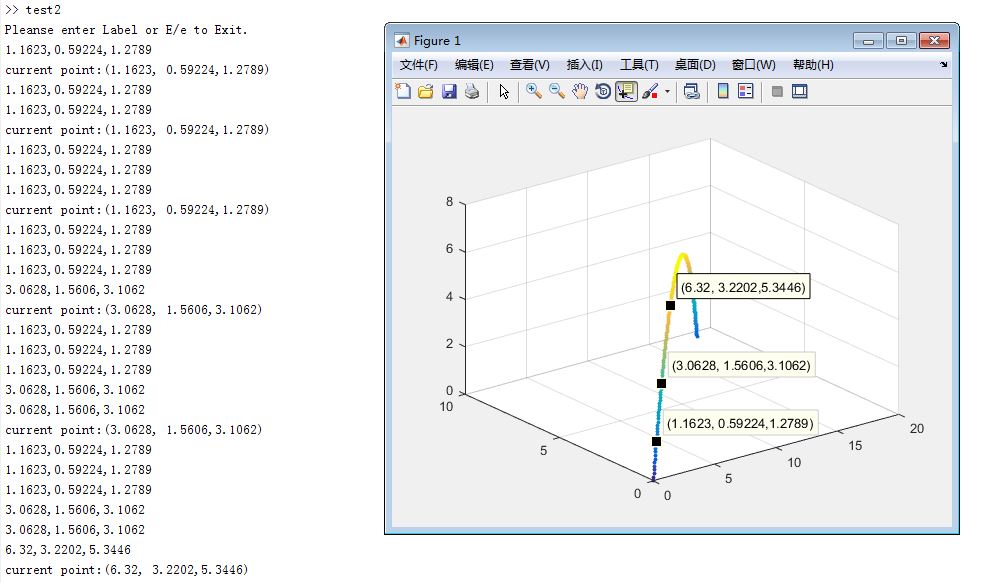Open the 工具(T) menu

pyautogui.click(x=641, y=64)
